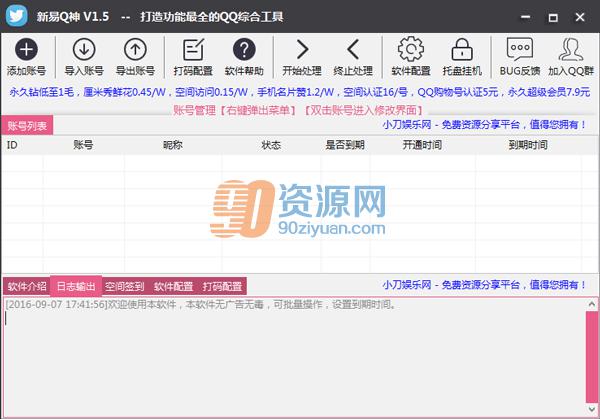Switch to 软件介绍 tab

click(x=27, y=286)
